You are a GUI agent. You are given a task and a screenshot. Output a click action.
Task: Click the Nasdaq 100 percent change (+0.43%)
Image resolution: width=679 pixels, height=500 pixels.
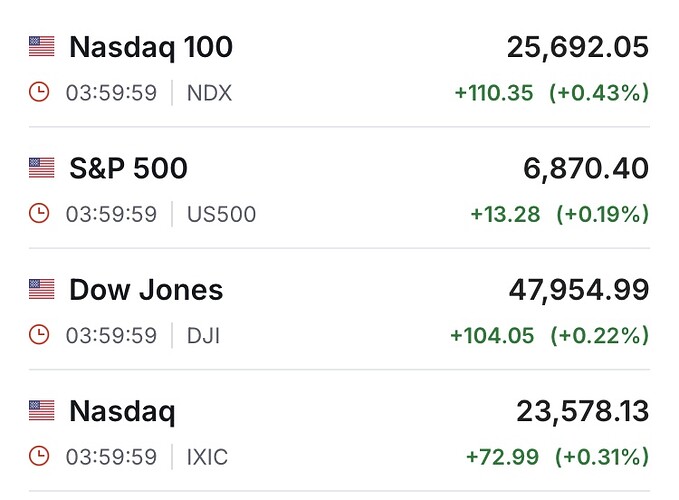[598, 93]
